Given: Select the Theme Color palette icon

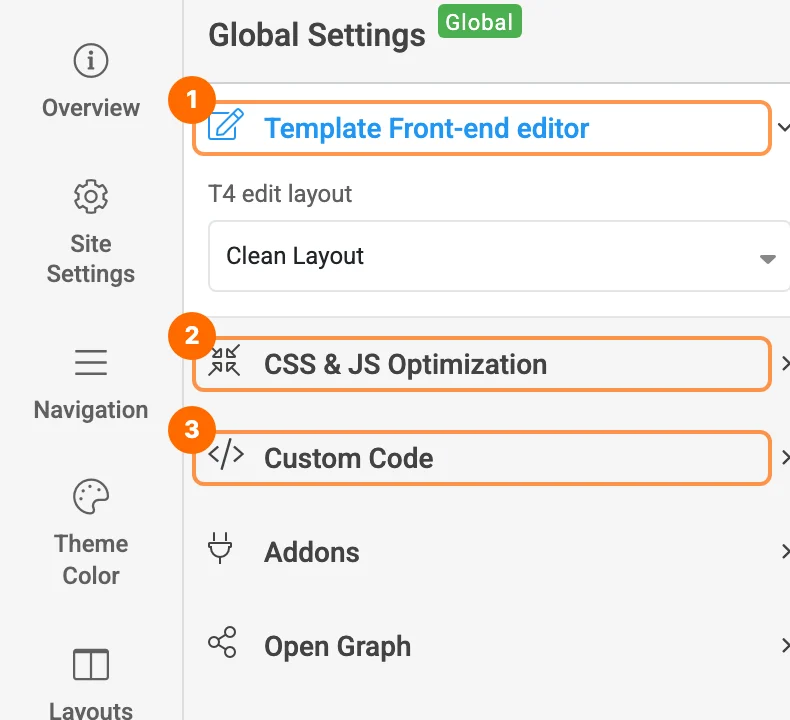Looking at the screenshot, I should coord(91,496).
